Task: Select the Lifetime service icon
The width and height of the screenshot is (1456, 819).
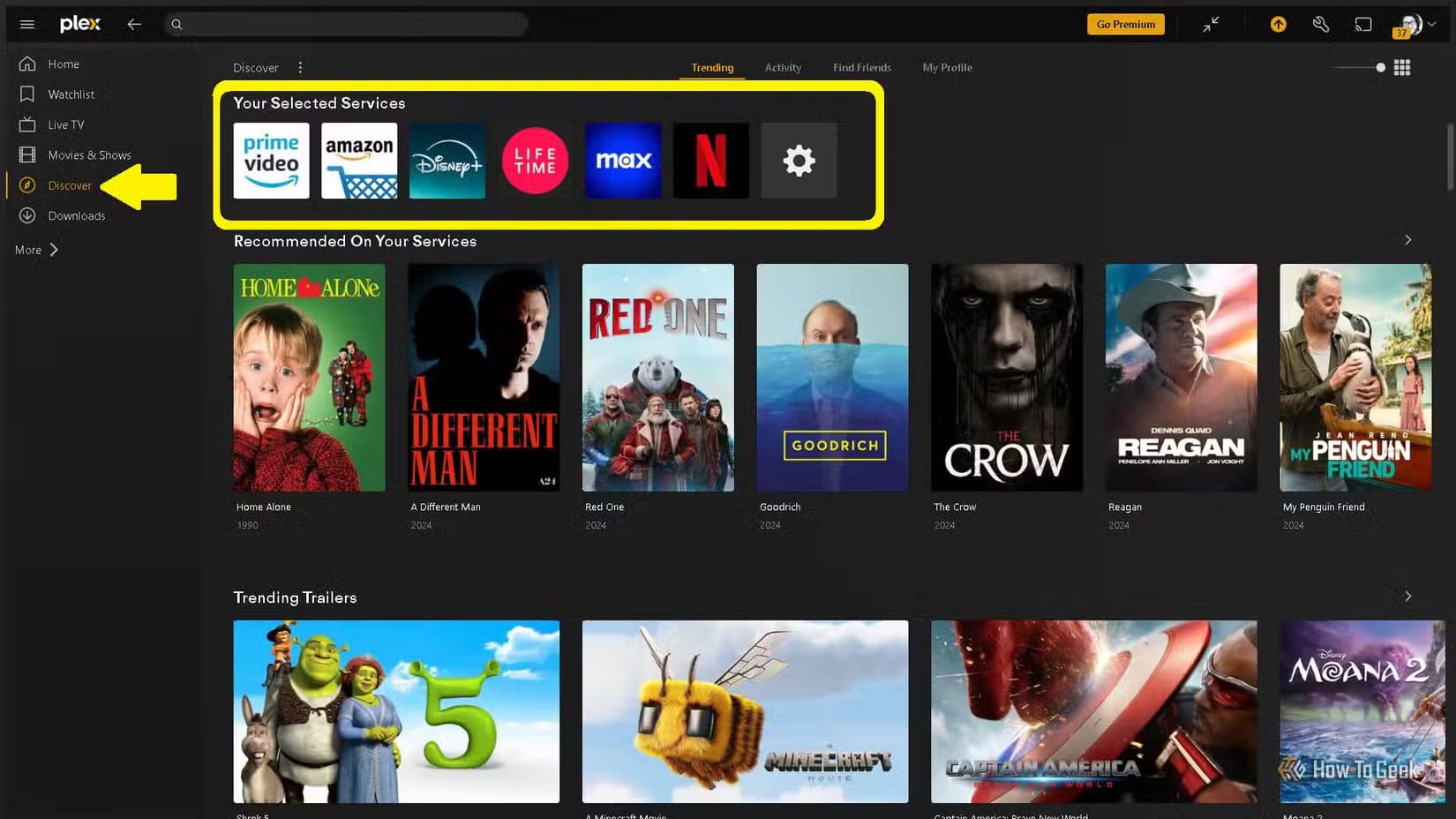Action: click(535, 161)
